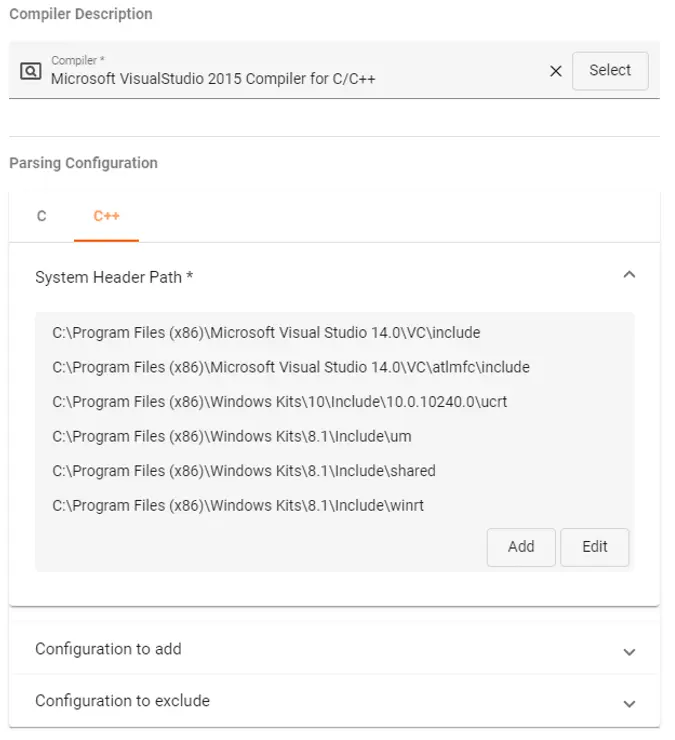Select the 8.1\Include\shared path entry
This screenshot has width=675, height=740.
pyautogui.click(x=244, y=470)
